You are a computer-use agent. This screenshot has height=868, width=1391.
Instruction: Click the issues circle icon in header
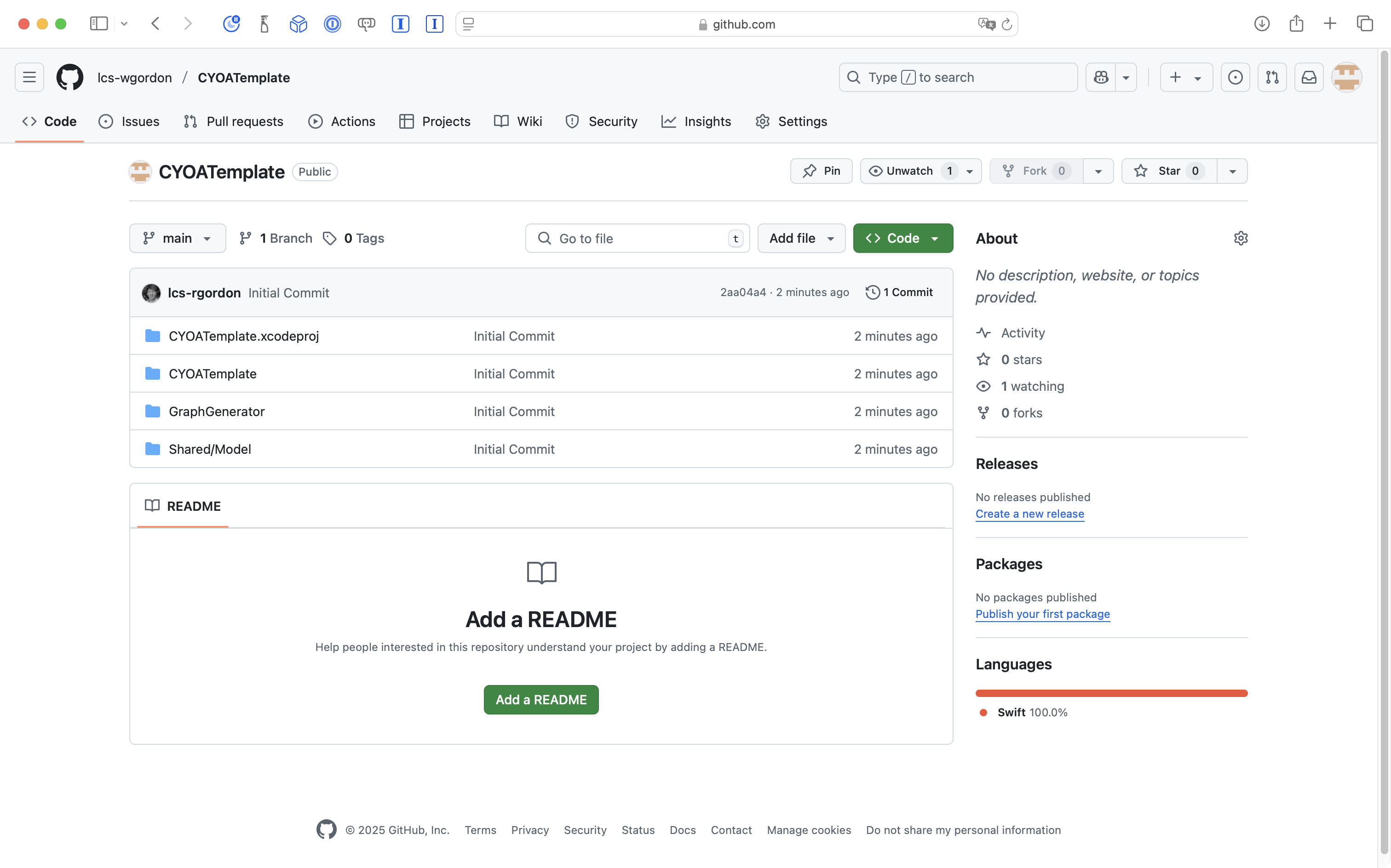point(1235,78)
